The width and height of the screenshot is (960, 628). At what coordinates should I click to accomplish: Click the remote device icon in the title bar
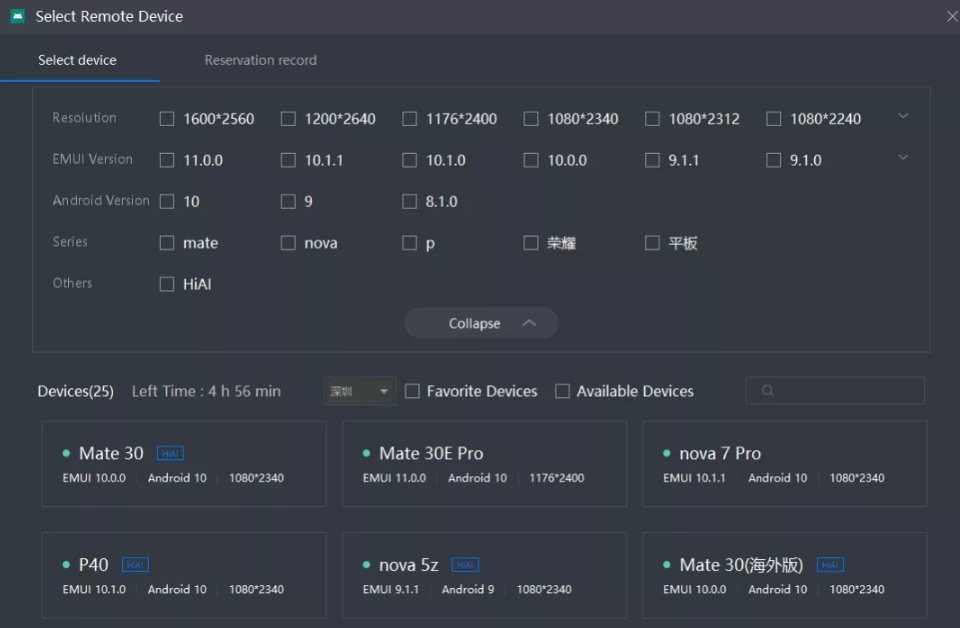(x=17, y=16)
